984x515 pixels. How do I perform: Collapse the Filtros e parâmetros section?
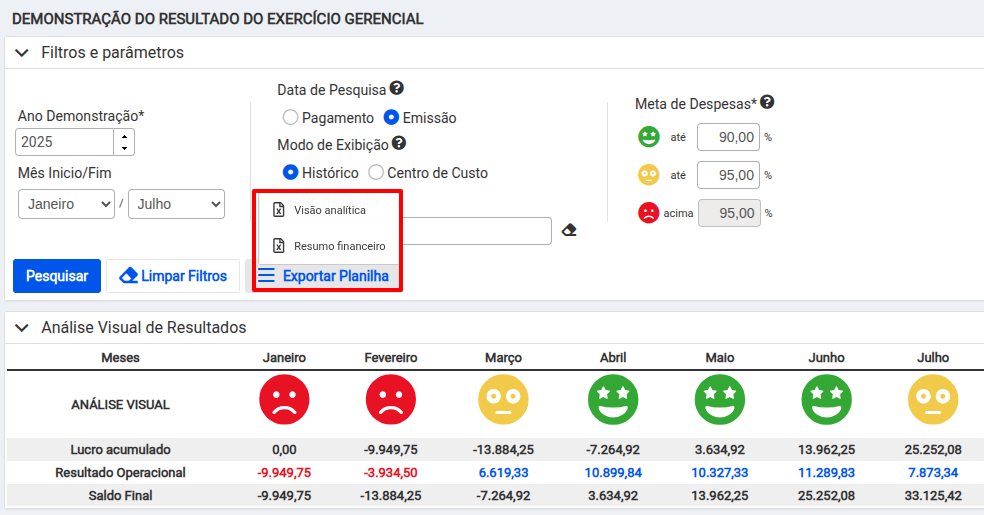(x=22, y=52)
